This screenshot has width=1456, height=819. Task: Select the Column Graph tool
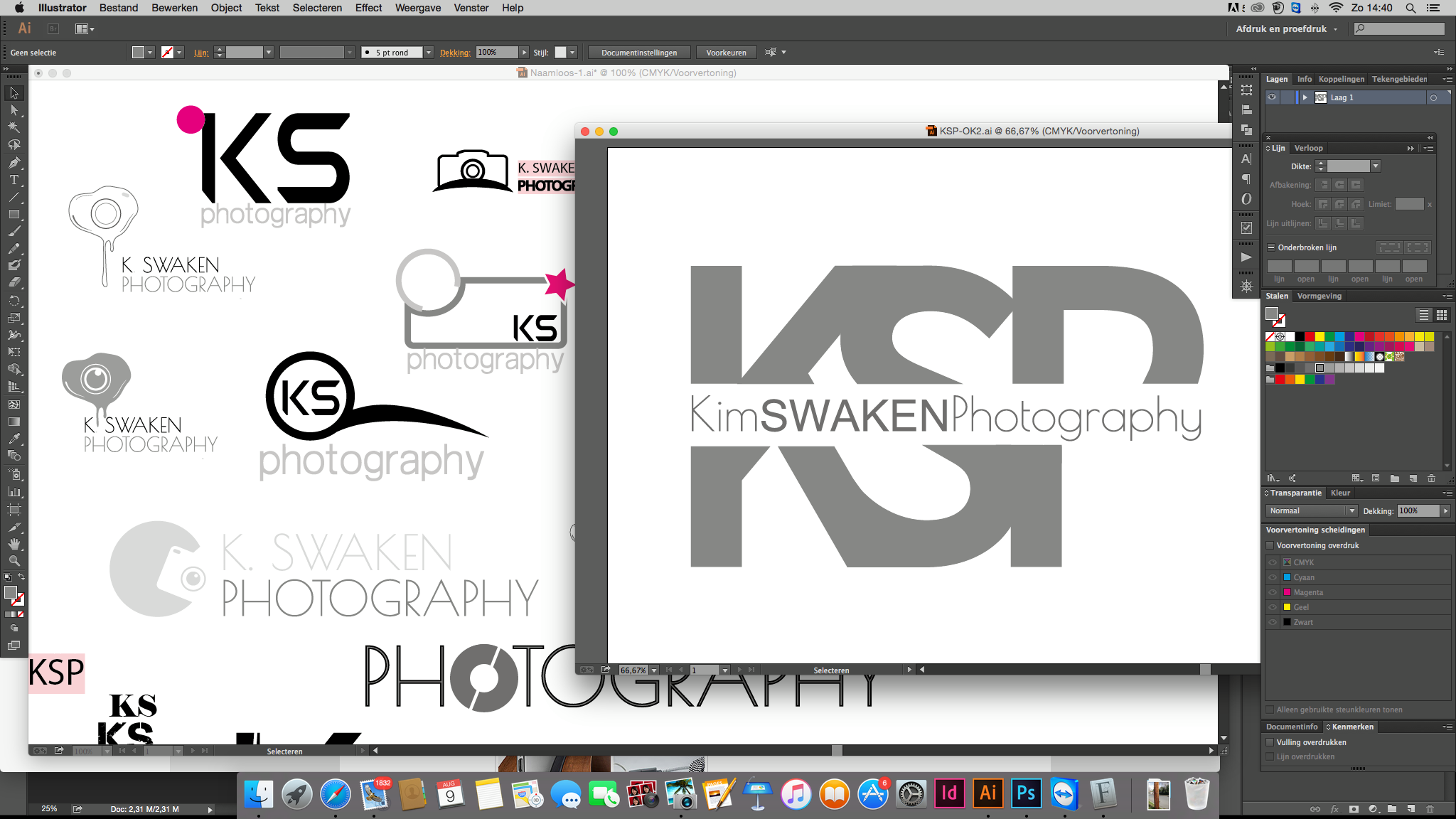[14, 491]
